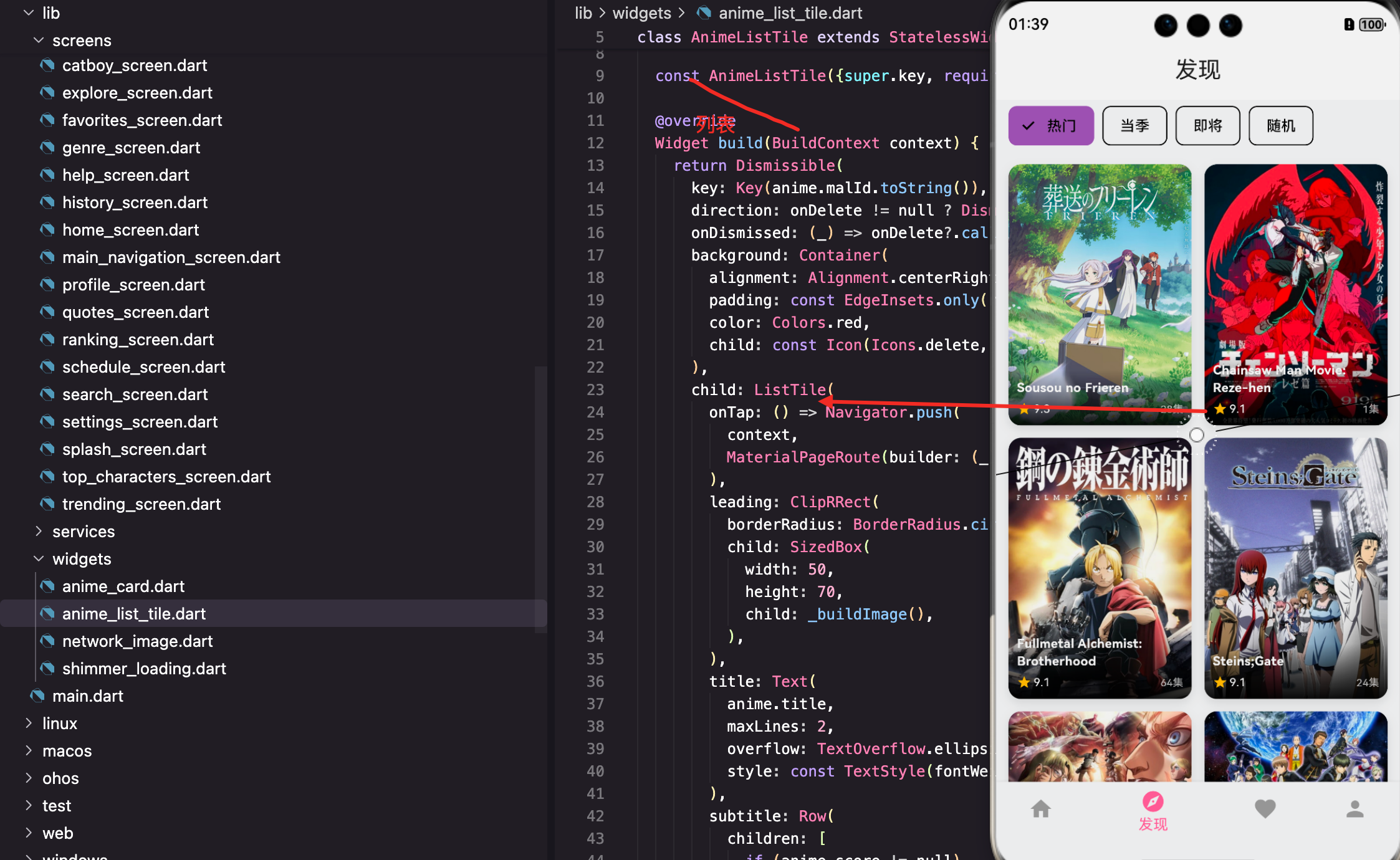Click the Dart icon beside main.dart
This screenshot has height=860, width=1400.
point(37,695)
